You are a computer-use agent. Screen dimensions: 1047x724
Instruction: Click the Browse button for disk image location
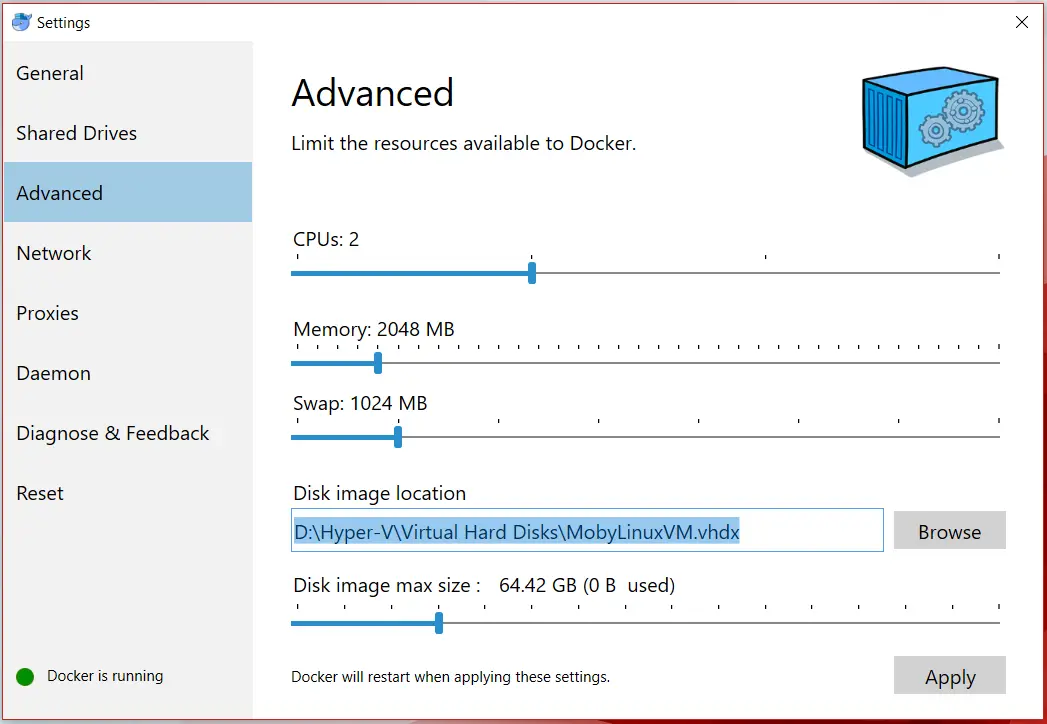click(x=948, y=531)
